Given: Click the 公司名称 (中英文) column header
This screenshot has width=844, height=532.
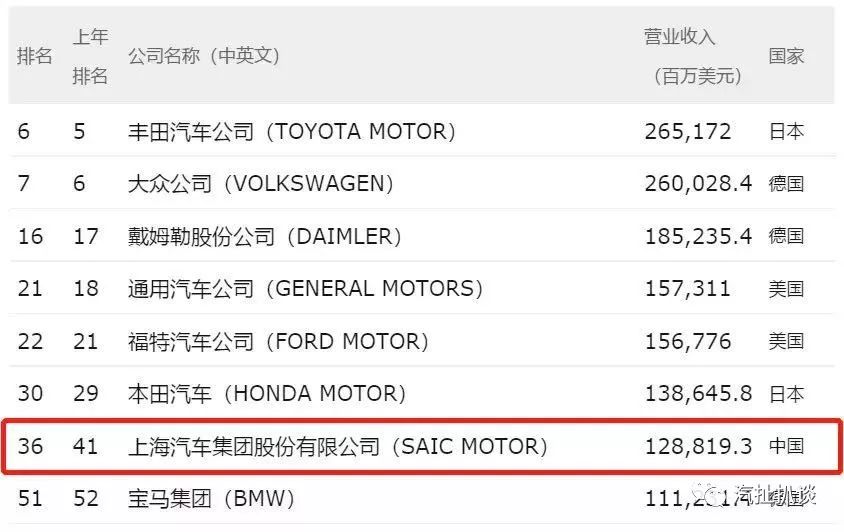Looking at the screenshot, I should tap(203, 55).
